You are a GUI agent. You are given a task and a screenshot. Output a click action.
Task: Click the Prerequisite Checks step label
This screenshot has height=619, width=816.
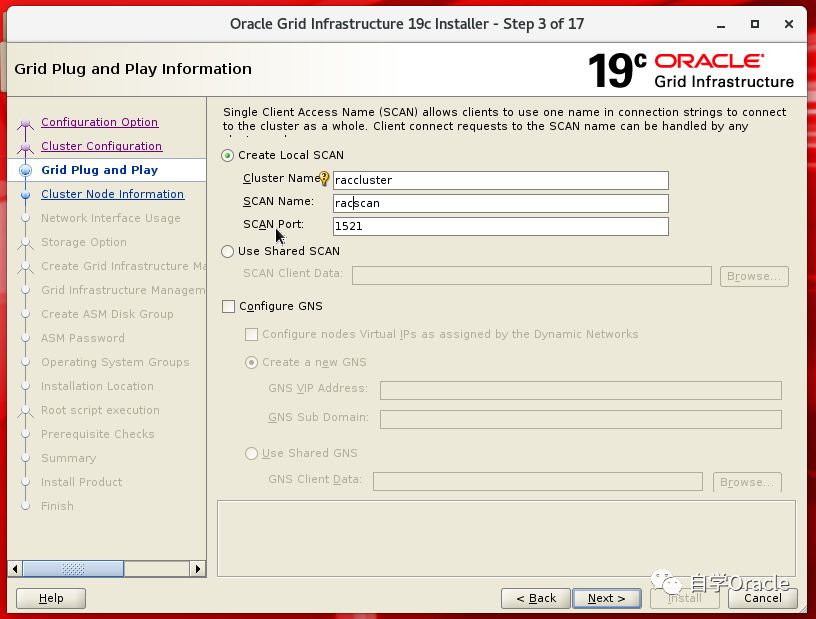pyautogui.click(x=98, y=434)
